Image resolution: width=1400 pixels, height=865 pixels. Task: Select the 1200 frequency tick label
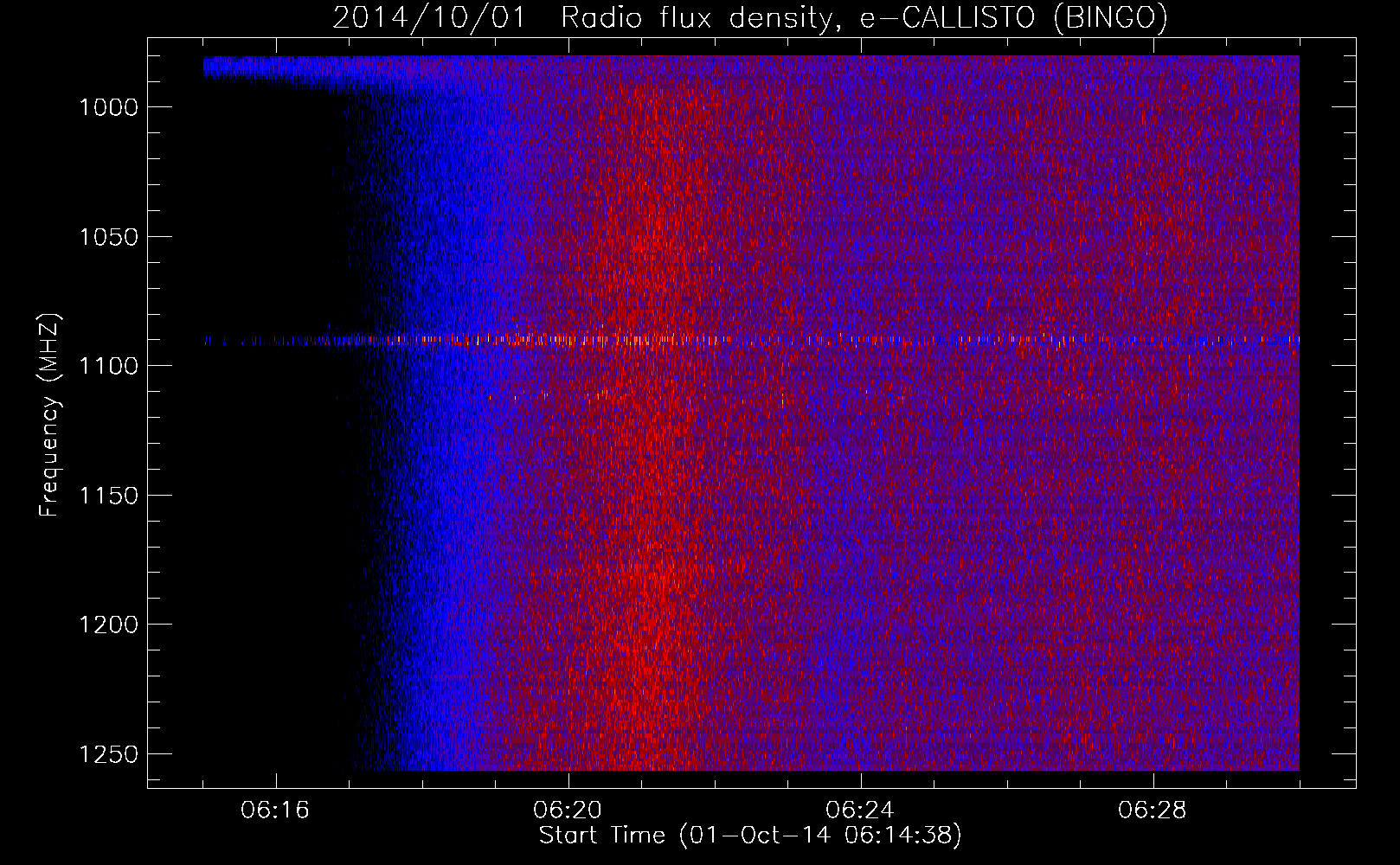coord(109,625)
